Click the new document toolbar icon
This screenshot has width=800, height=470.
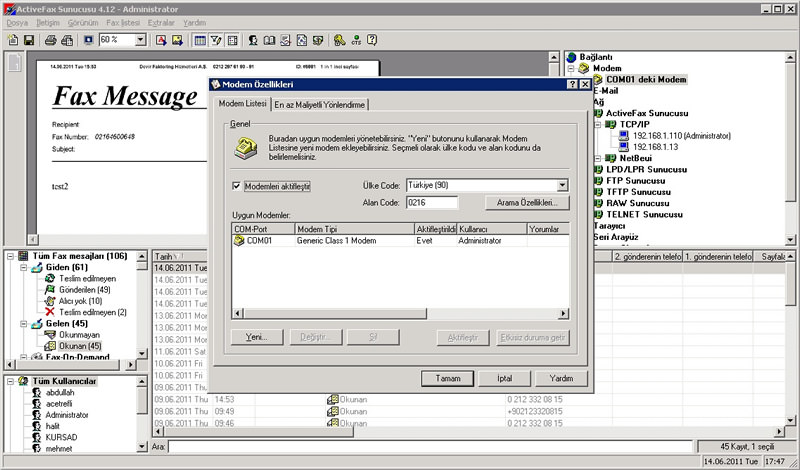coord(13,40)
